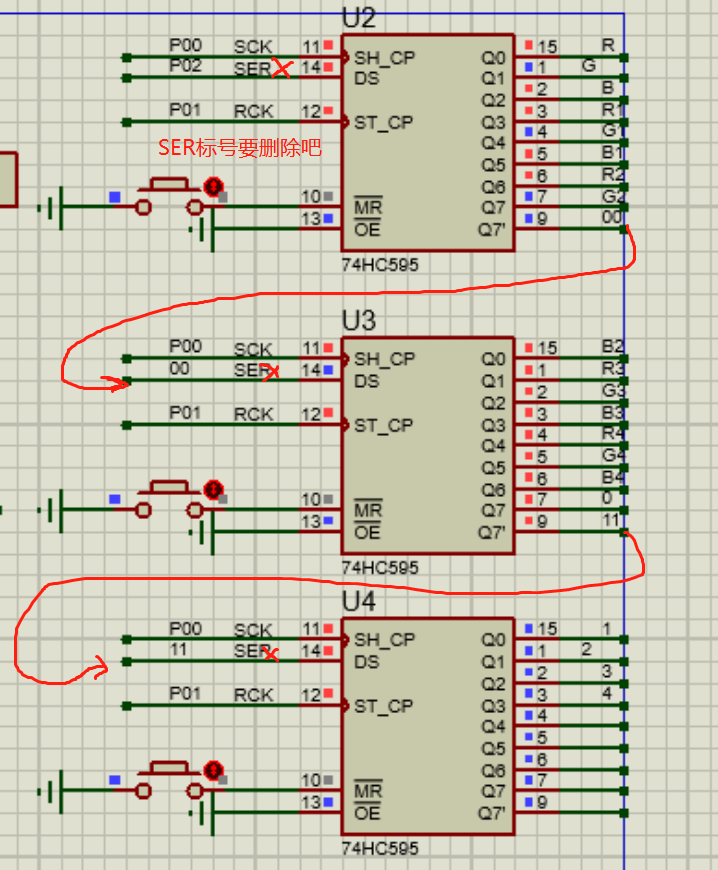
Task: Select the ground symbol left of U2's button
Action: pyautogui.click(x=51, y=208)
